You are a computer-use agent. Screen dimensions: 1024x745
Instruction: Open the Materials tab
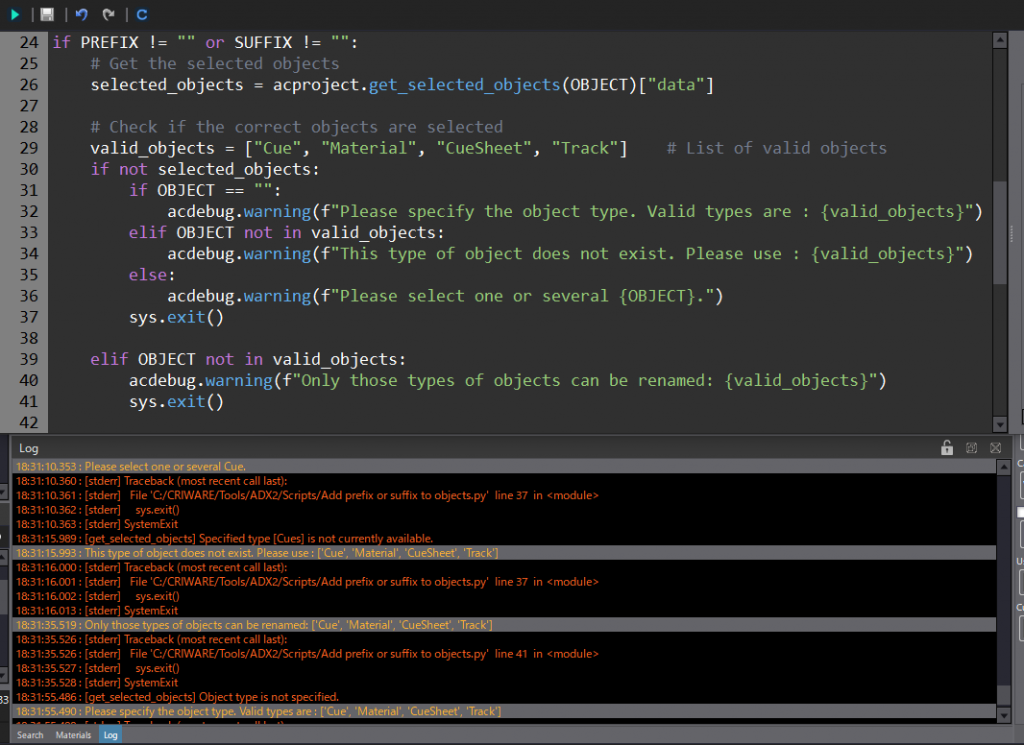click(x=73, y=735)
